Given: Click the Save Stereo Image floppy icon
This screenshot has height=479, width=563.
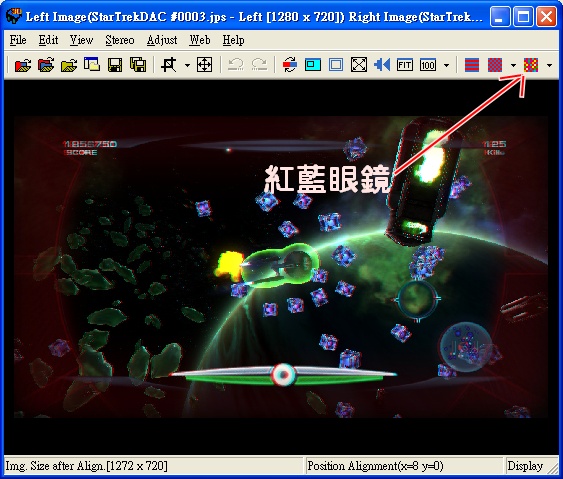Looking at the screenshot, I should tap(115, 65).
